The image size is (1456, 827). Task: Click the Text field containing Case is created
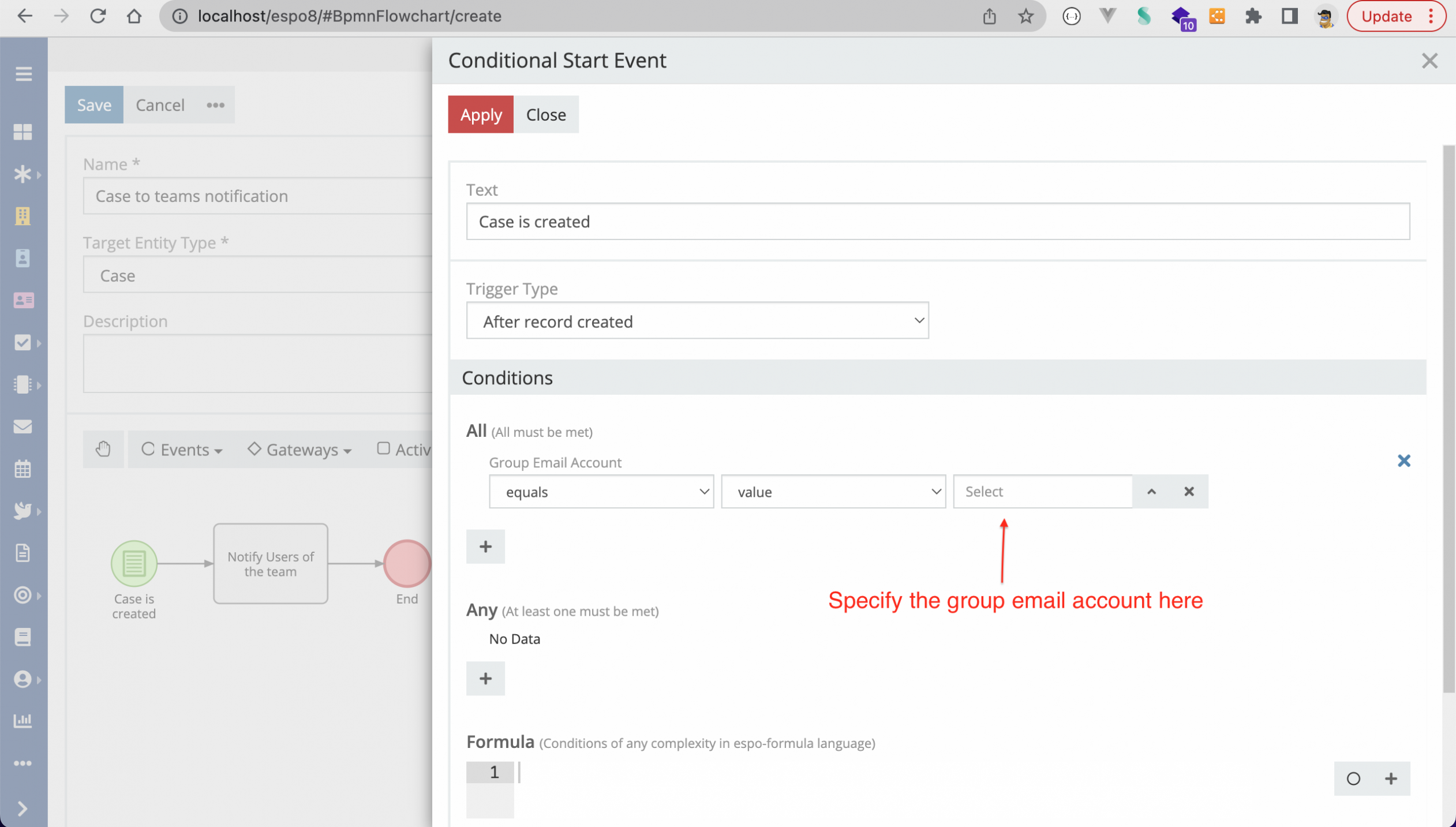(x=938, y=222)
